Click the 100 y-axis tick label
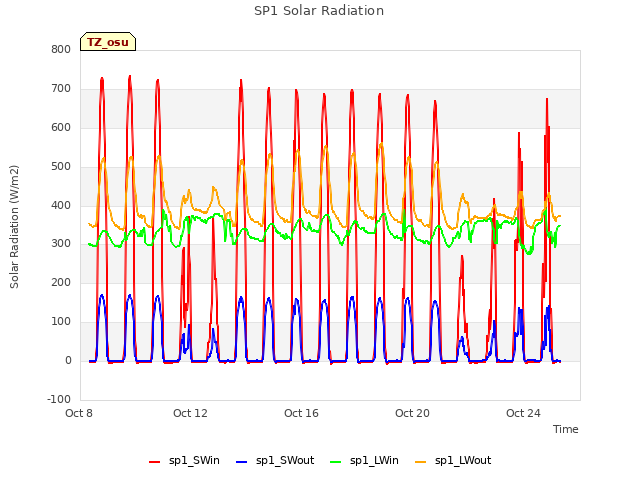The image size is (640, 480). (x=61, y=322)
